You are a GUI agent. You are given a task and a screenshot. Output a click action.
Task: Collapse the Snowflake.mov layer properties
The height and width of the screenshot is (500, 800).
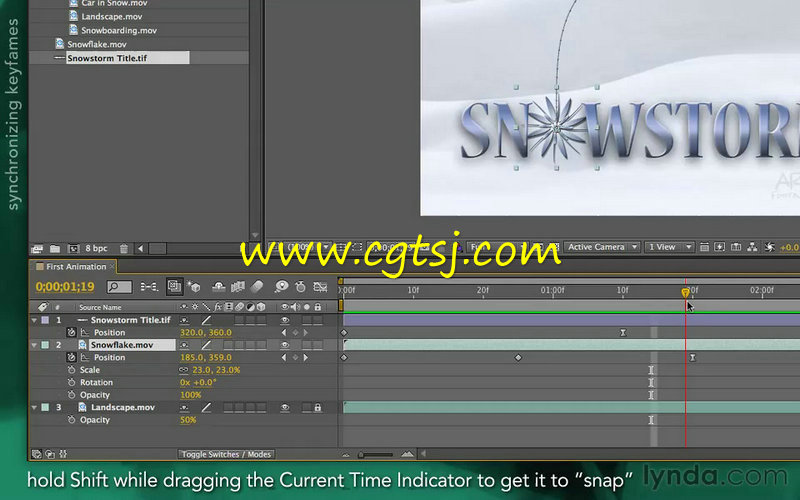(34, 345)
